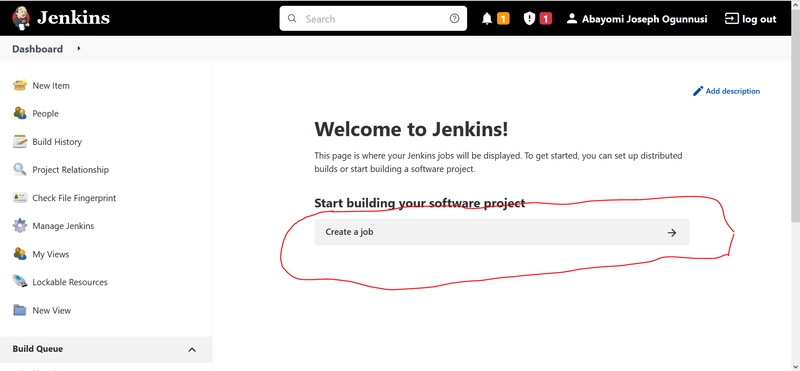Click Start building your software project heading
This screenshot has width=800, height=371.
pos(419,203)
